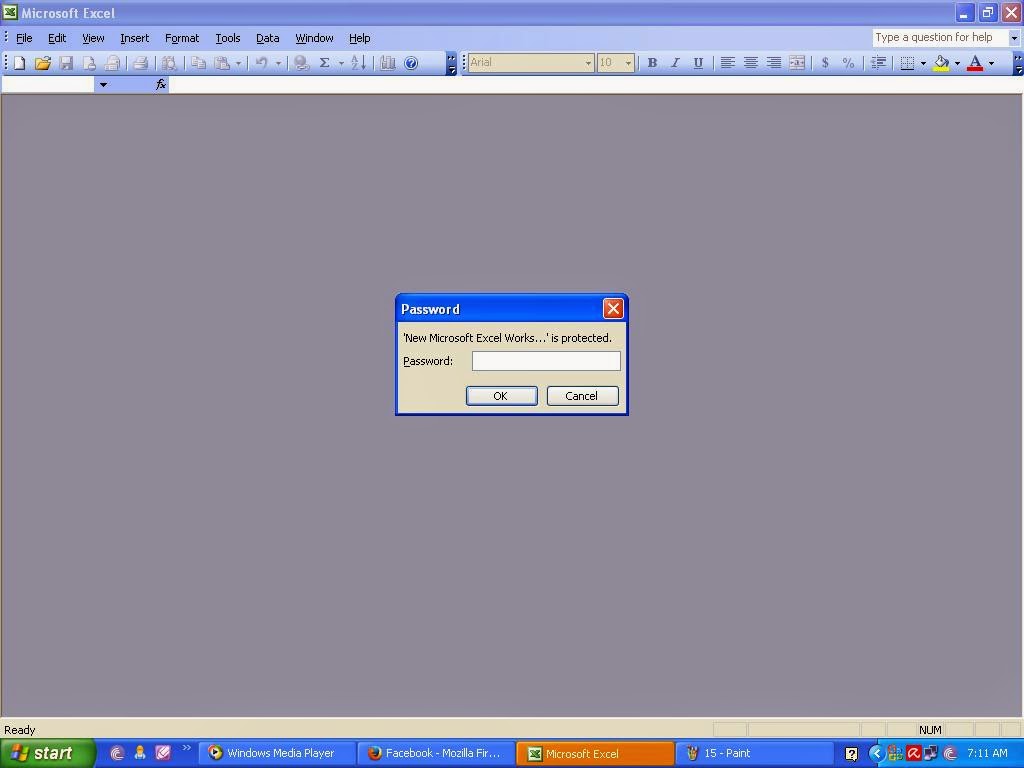Click the Paste clipboard icon

(x=222, y=63)
